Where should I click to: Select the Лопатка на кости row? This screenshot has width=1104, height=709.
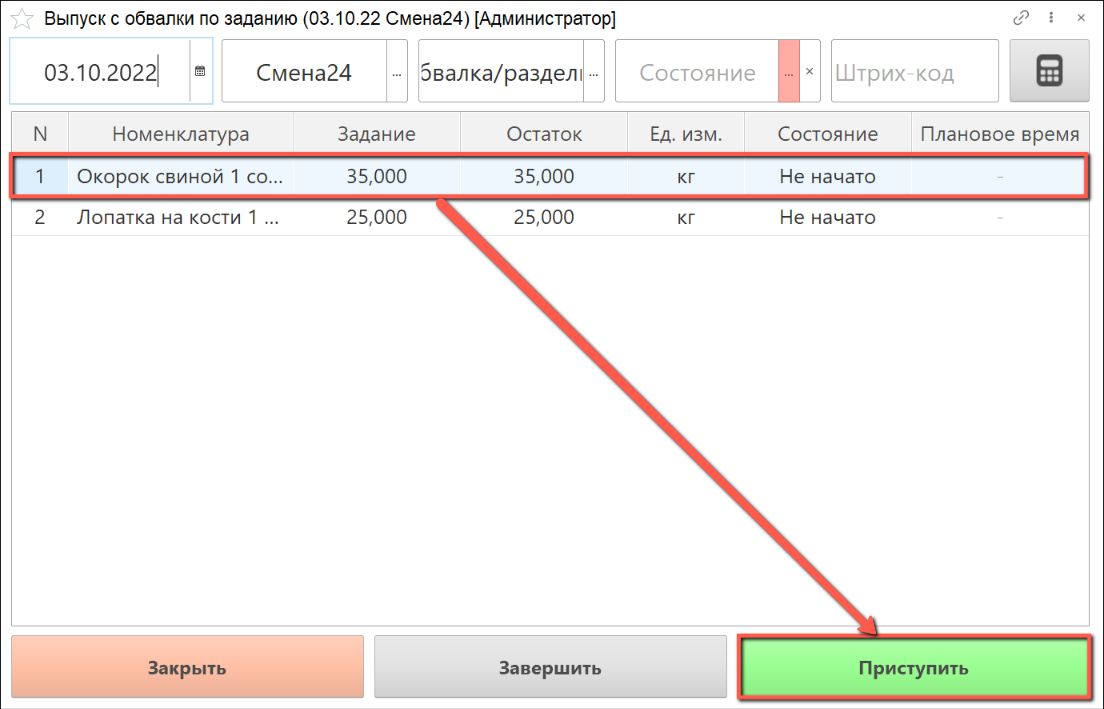coord(180,217)
